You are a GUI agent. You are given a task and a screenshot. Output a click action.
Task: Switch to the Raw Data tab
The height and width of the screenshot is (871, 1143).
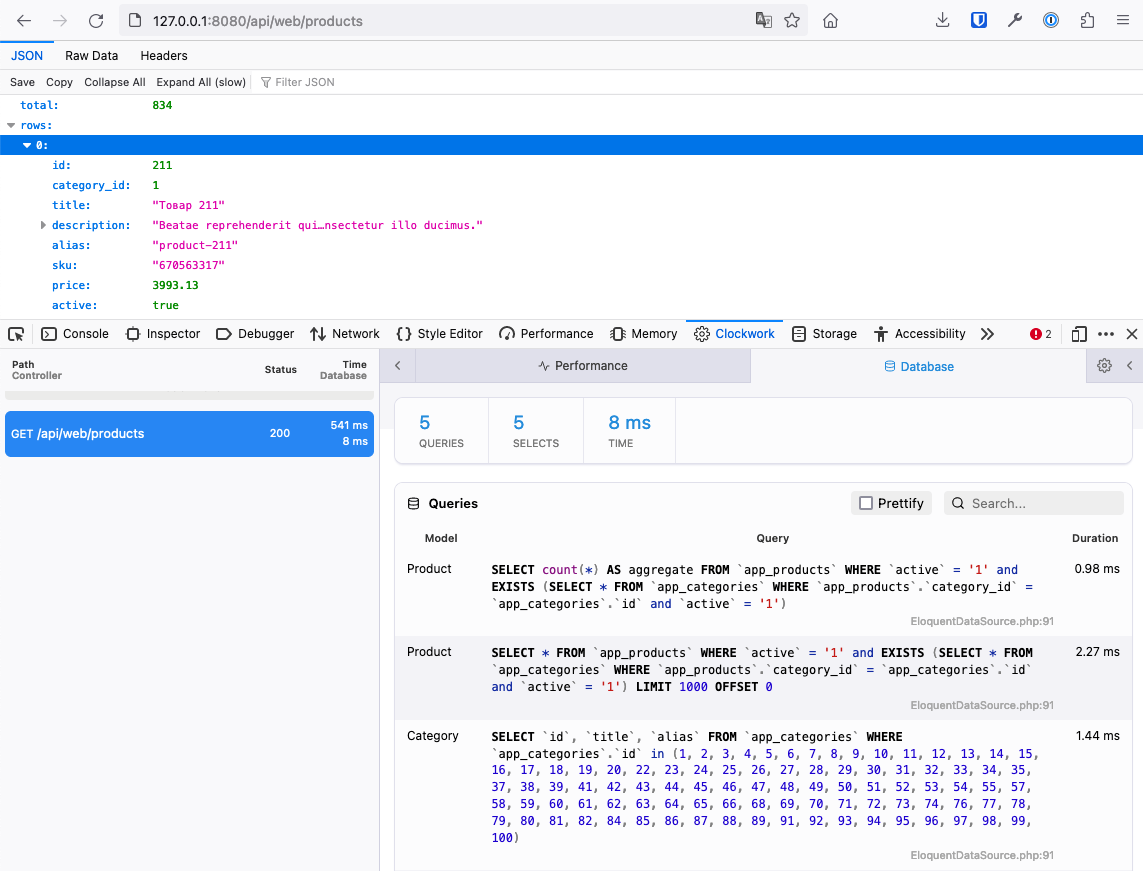(91, 55)
